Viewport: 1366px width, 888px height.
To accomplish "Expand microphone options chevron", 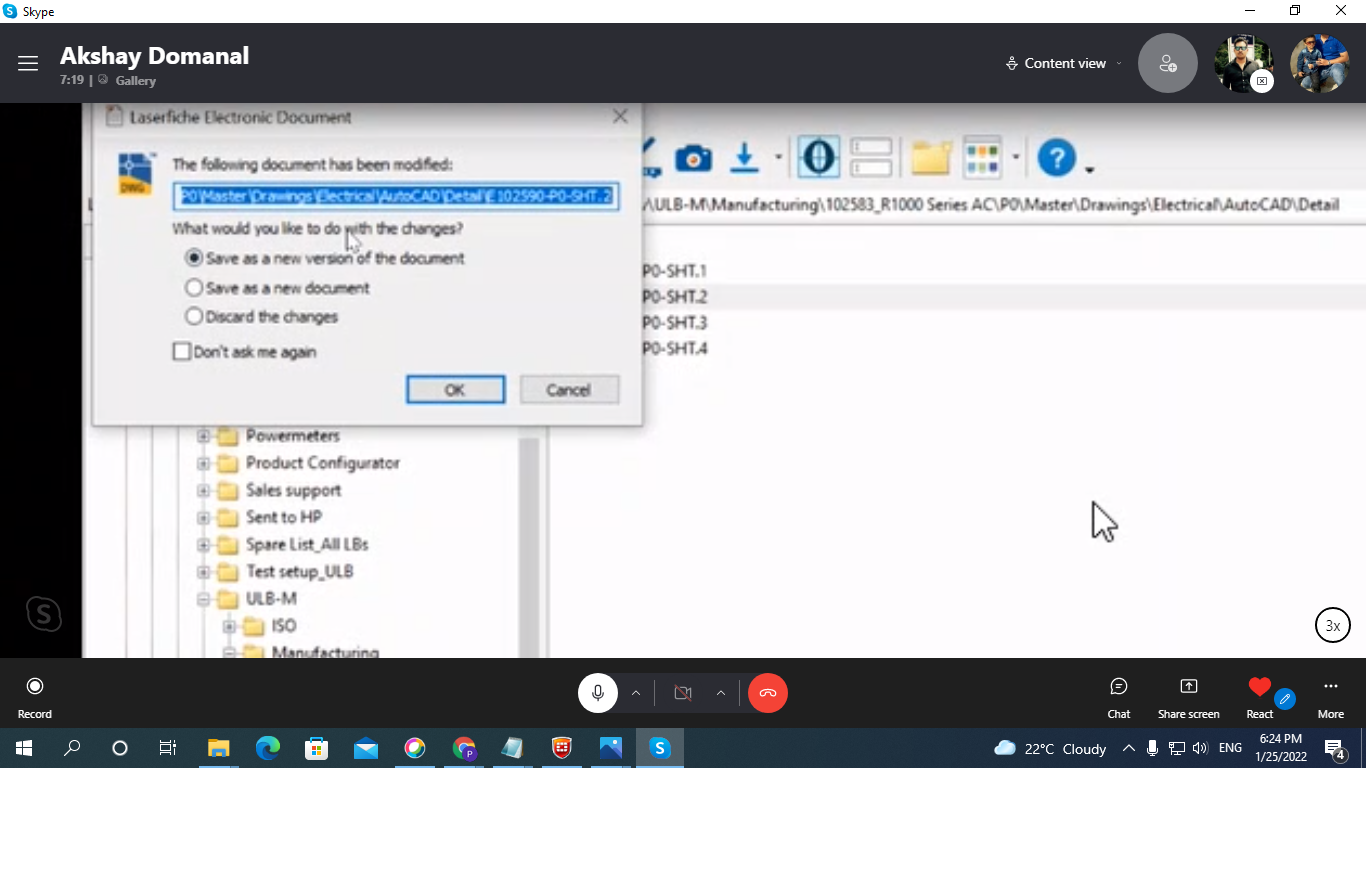I will click(636, 693).
